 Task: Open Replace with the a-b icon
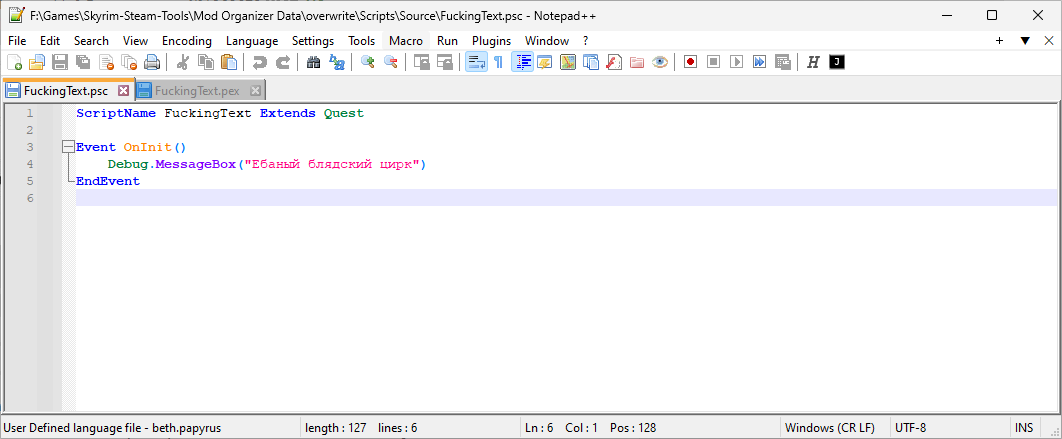[x=337, y=62]
